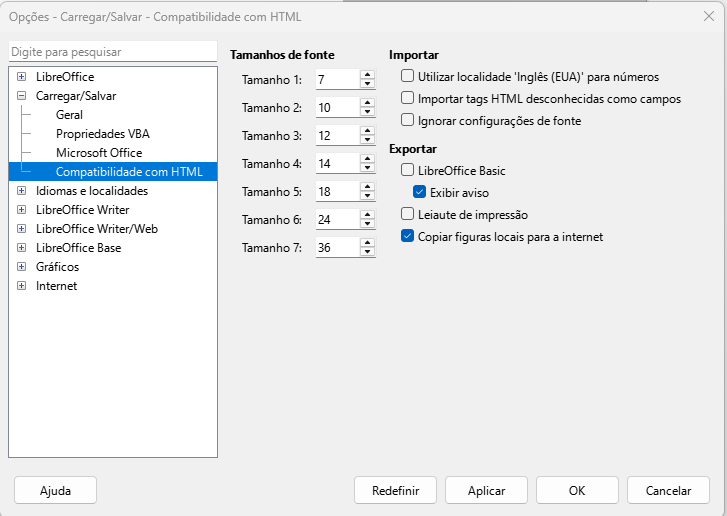Viewport: 727px width, 516px height.
Task: Click the Tamanho 3 value field
Action: point(338,135)
